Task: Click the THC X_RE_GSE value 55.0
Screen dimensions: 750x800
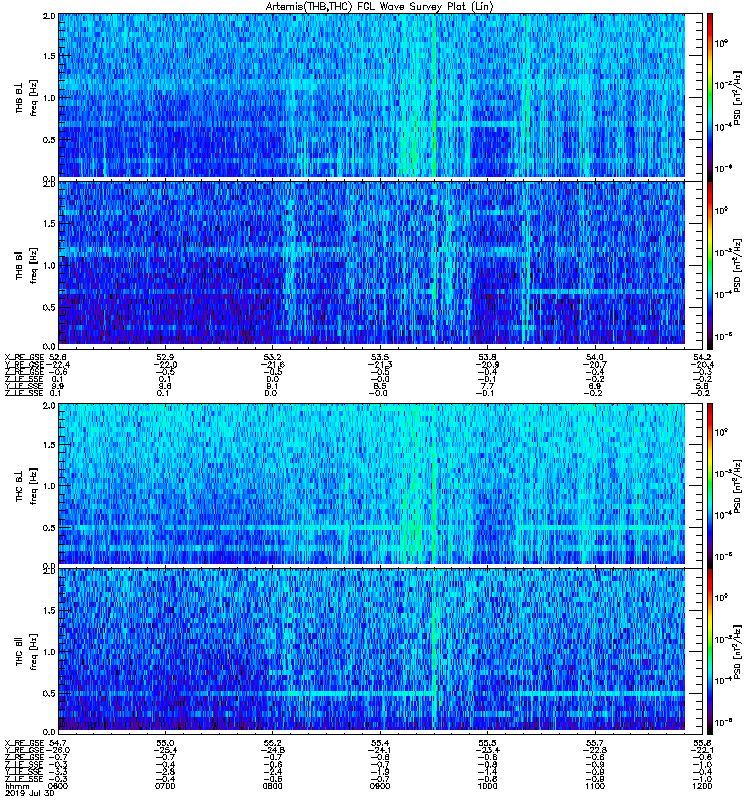Action: pos(165,743)
